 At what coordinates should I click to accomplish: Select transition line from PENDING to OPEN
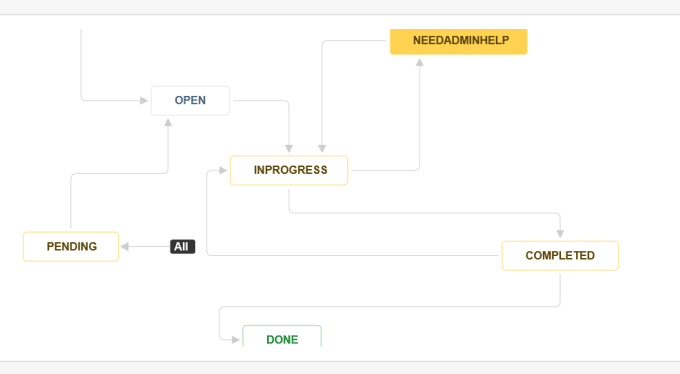[119, 174]
